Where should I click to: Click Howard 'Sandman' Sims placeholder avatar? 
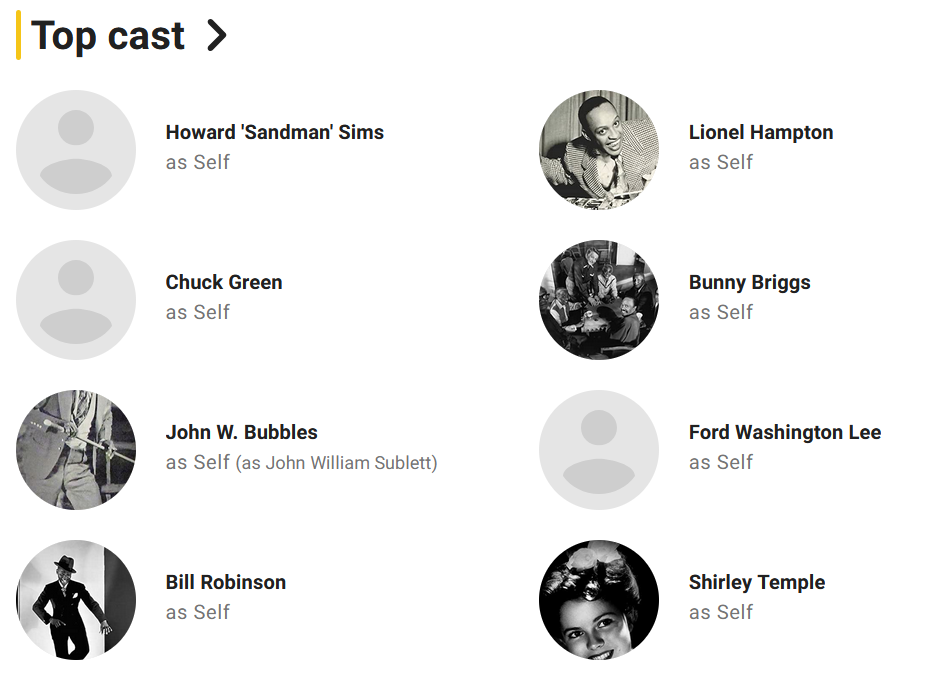tap(76, 150)
